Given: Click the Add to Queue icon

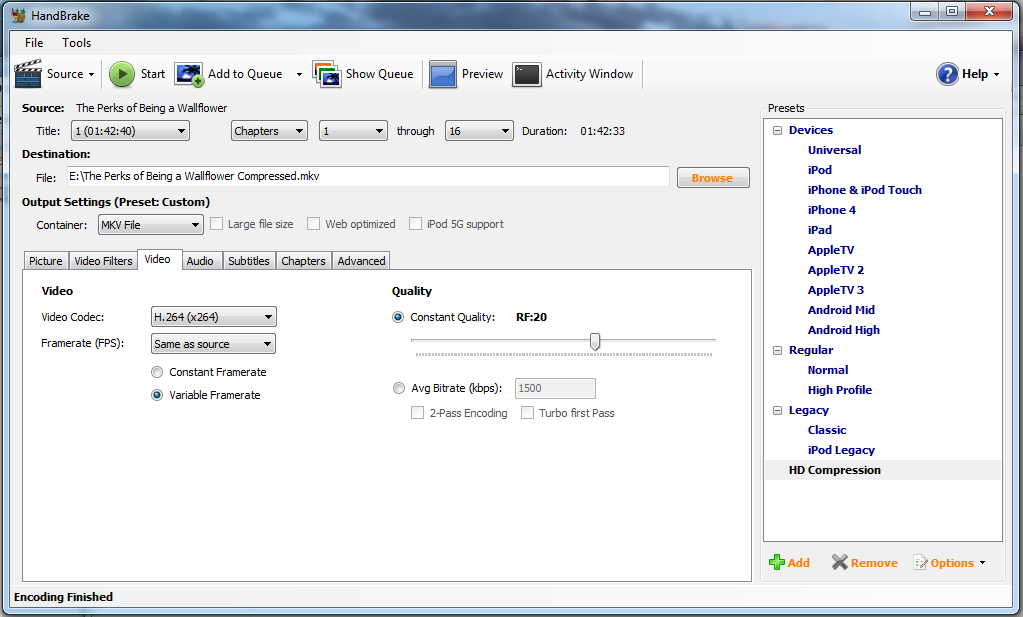Looking at the screenshot, I should point(189,74).
